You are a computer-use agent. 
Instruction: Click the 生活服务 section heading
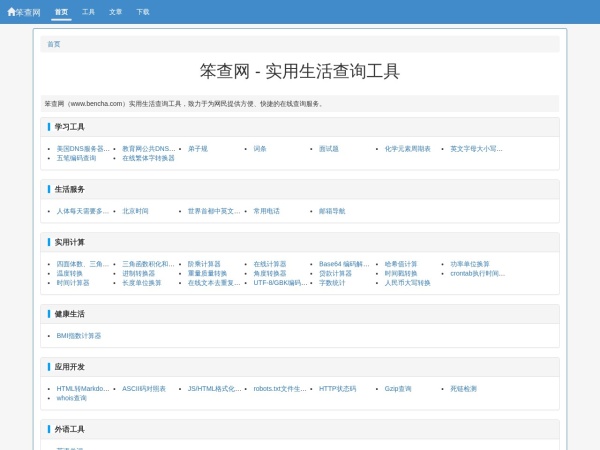[69, 189]
